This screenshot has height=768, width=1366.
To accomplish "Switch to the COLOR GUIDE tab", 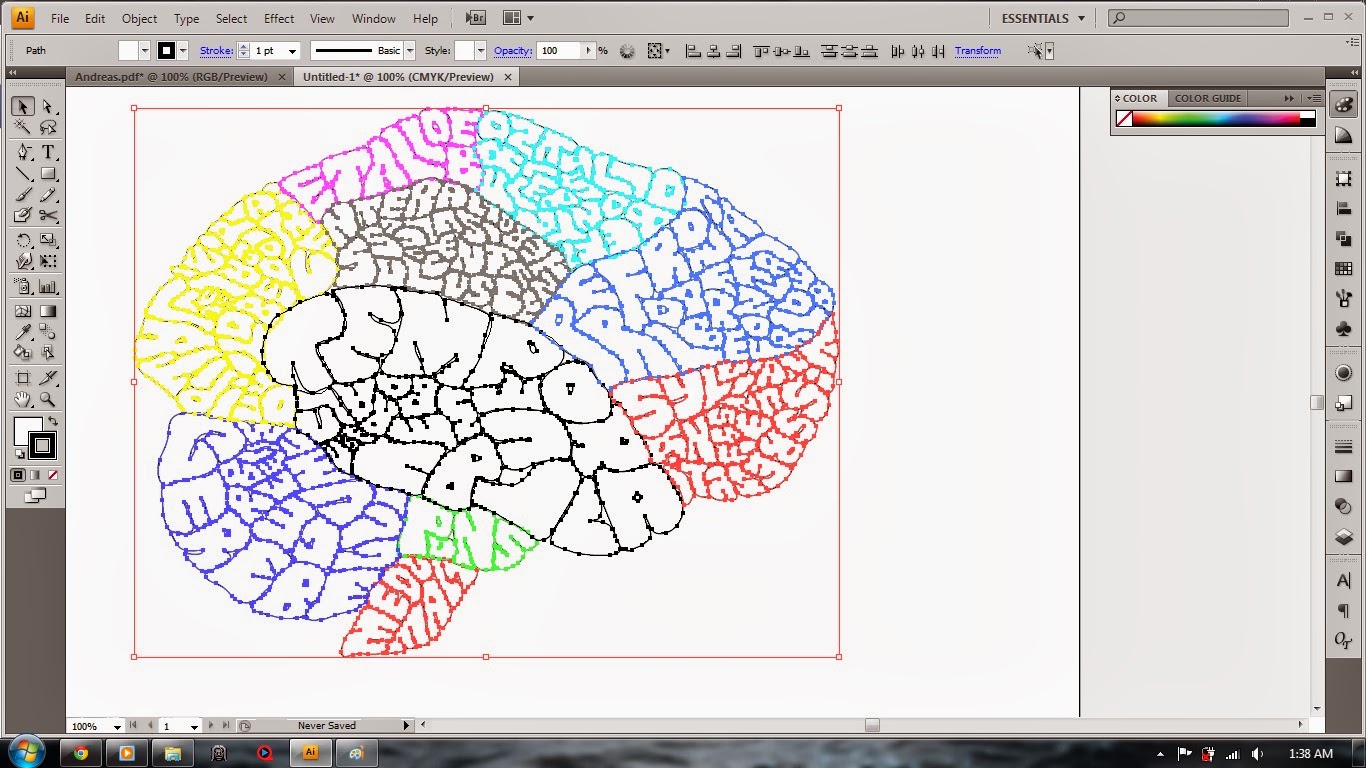I will [x=1207, y=98].
